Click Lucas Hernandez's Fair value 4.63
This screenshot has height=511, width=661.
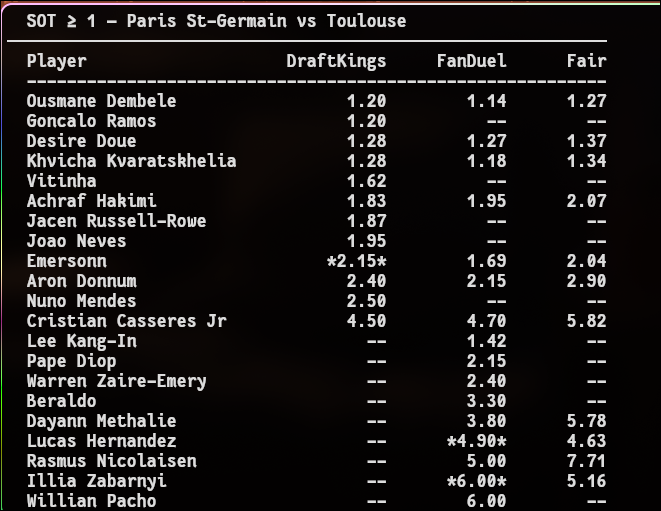point(586,441)
